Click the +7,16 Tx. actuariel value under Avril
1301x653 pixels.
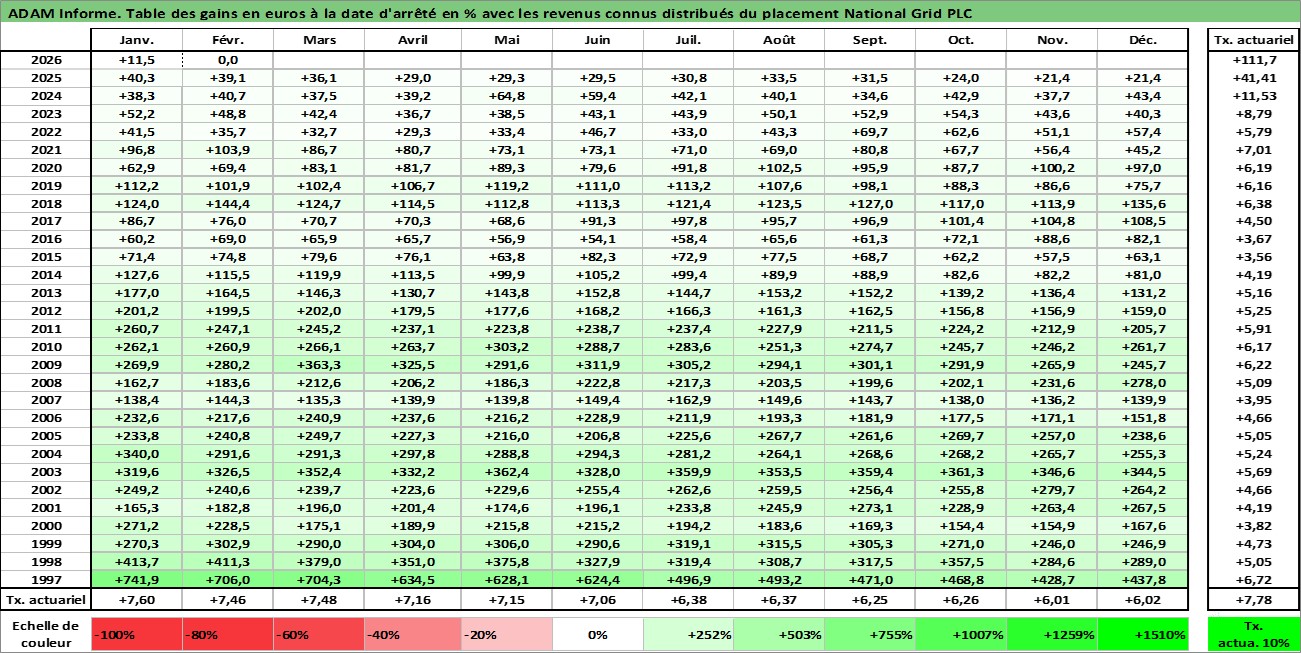412,600
